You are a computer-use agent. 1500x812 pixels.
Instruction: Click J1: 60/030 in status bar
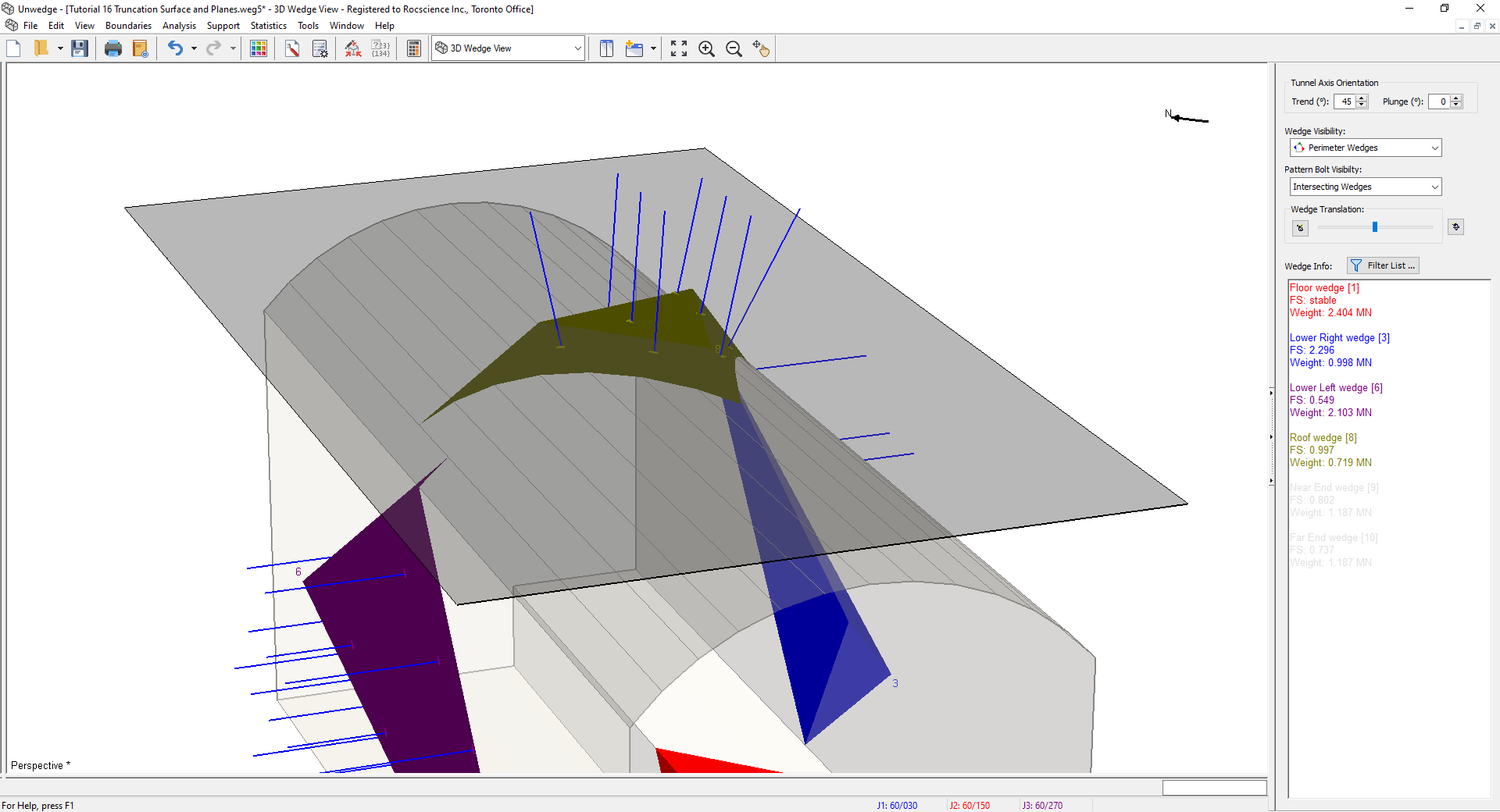897,806
